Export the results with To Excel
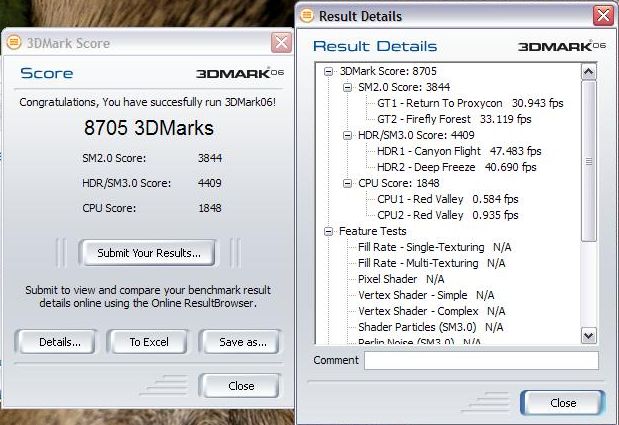Viewport: 619px width, 425px height. click(149, 342)
